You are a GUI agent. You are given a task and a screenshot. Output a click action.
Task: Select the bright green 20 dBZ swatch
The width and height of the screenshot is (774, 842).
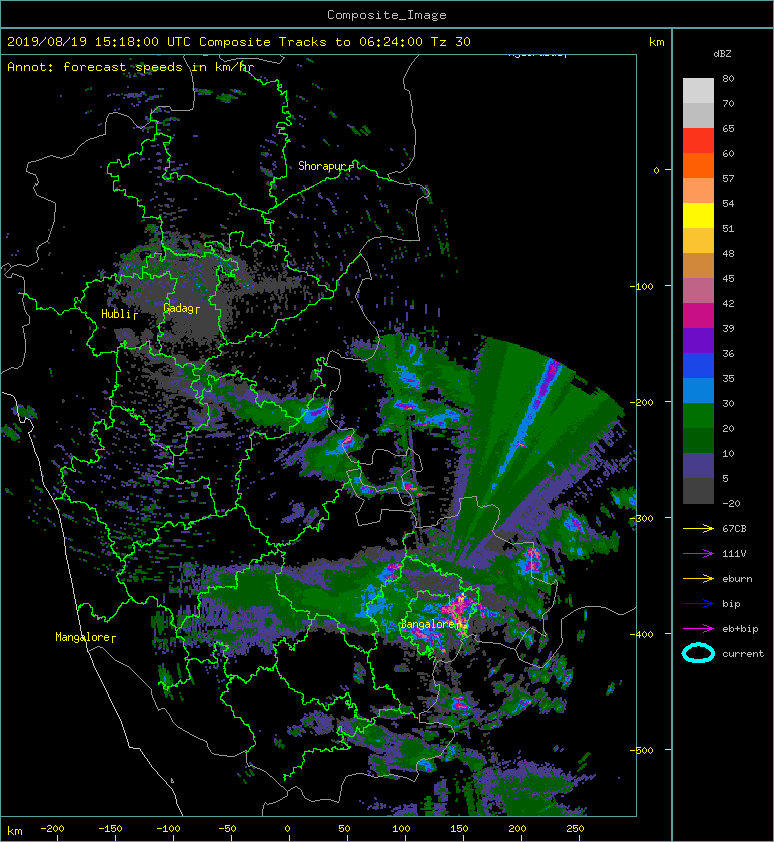[x=698, y=416]
